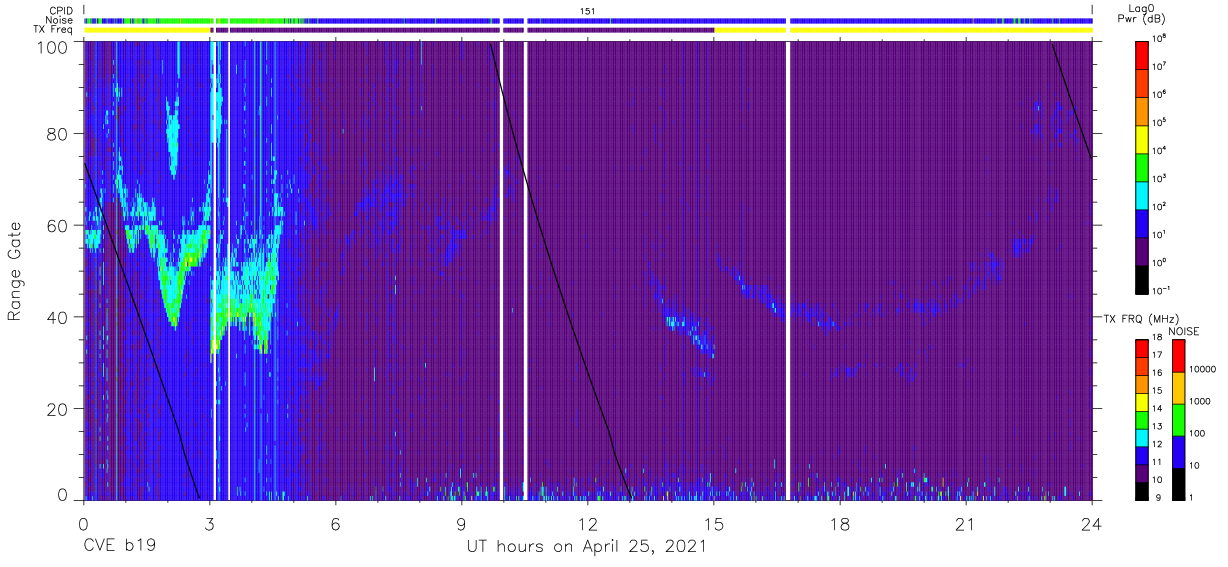
Task: Click Range Gate tick label 80
Action: 58,134
